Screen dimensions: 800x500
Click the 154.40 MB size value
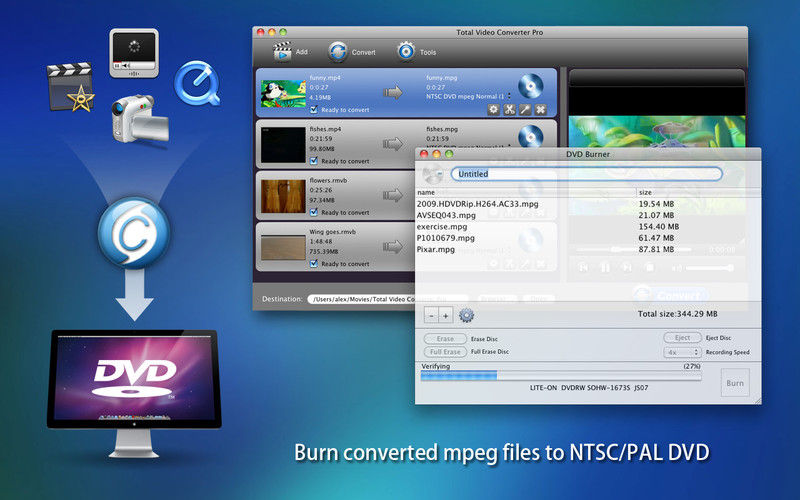[x=659, y=227]
